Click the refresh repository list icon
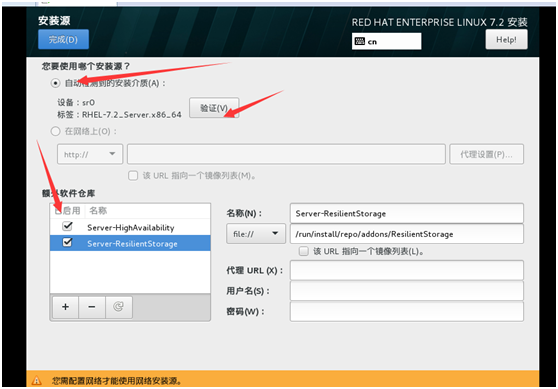The width and height of the screenshot is (558, 389). coord(119,307)
